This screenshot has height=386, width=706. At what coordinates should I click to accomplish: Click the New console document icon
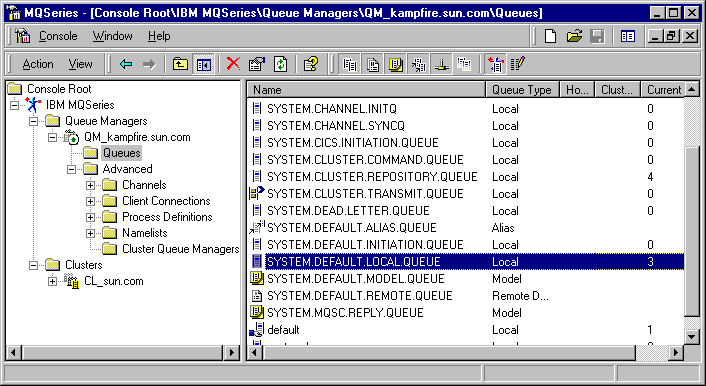550,36
